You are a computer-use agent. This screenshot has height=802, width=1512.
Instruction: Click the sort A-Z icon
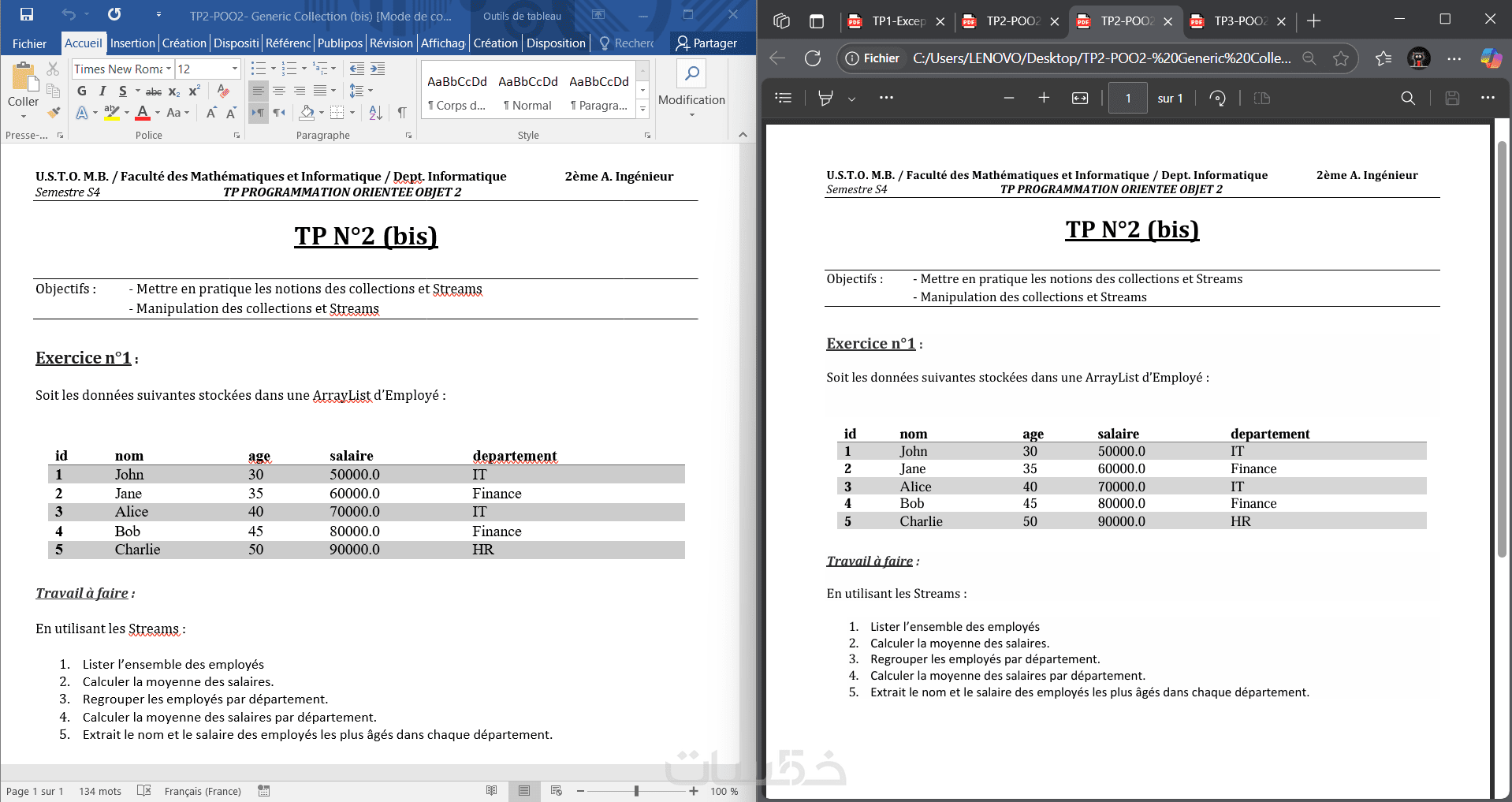(376, 113)
